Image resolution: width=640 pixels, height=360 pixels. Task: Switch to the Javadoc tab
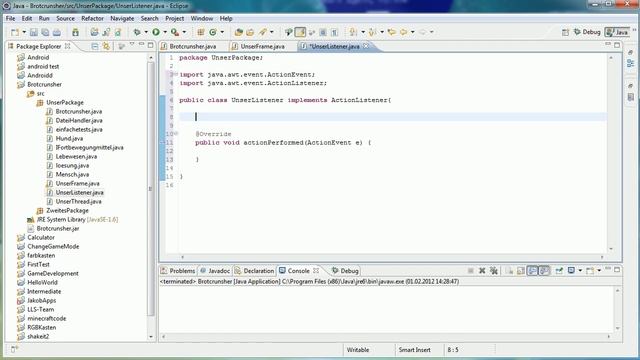point(215,271)
